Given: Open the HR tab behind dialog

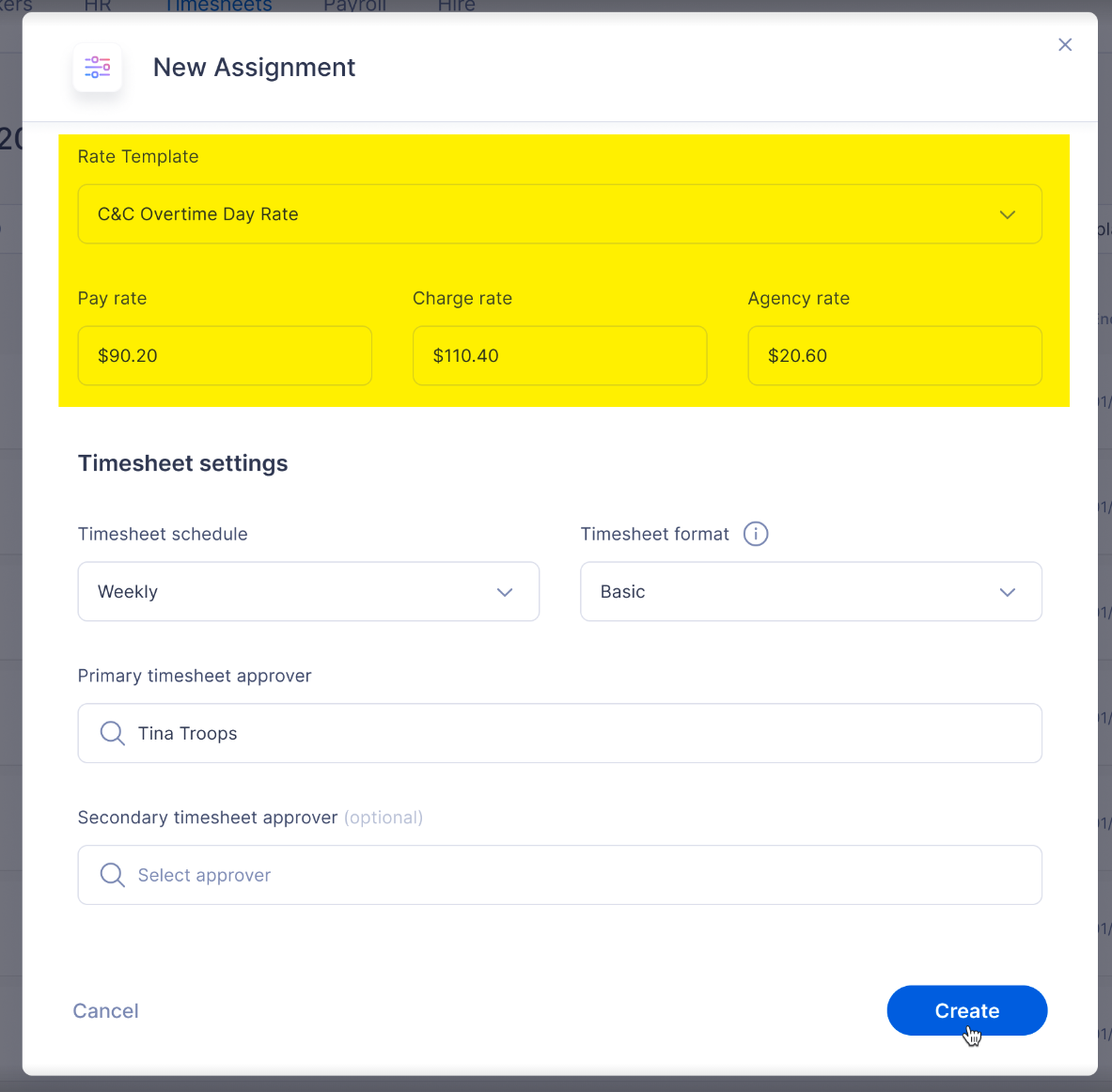Looking at the screenshot, I should (98, 6).
